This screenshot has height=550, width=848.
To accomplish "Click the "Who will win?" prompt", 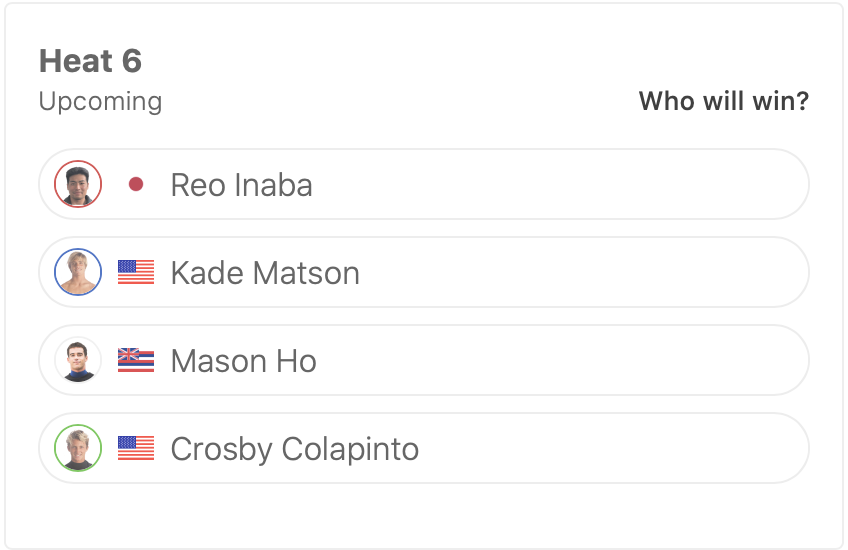I will point(723,101).
